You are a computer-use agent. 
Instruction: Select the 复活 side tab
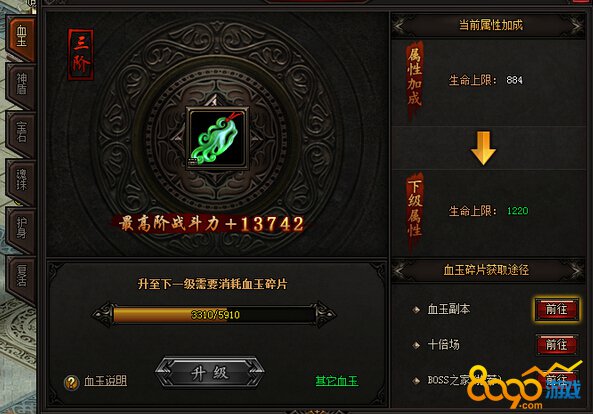click(x=21, y=278)
